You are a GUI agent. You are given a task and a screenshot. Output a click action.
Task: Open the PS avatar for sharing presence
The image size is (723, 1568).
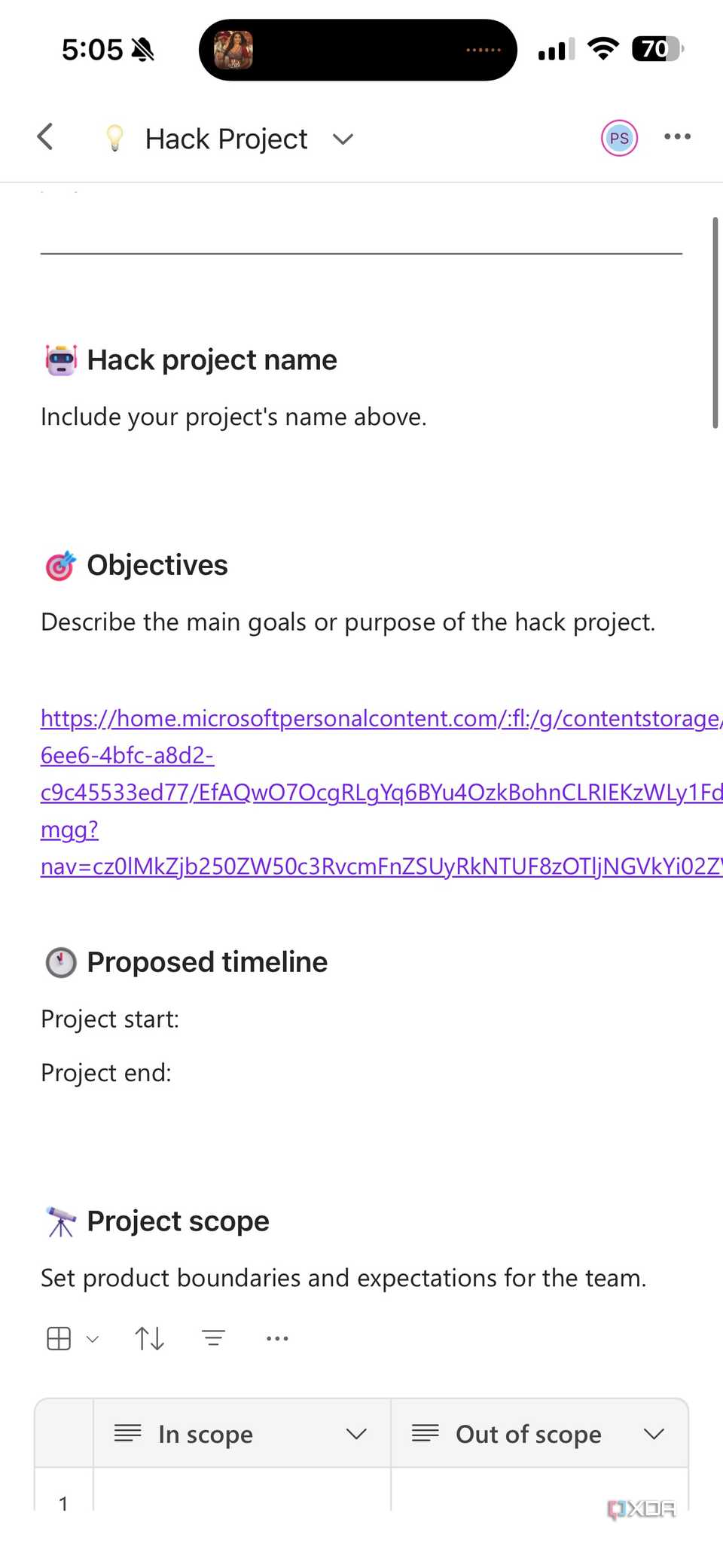pos(619,138)
